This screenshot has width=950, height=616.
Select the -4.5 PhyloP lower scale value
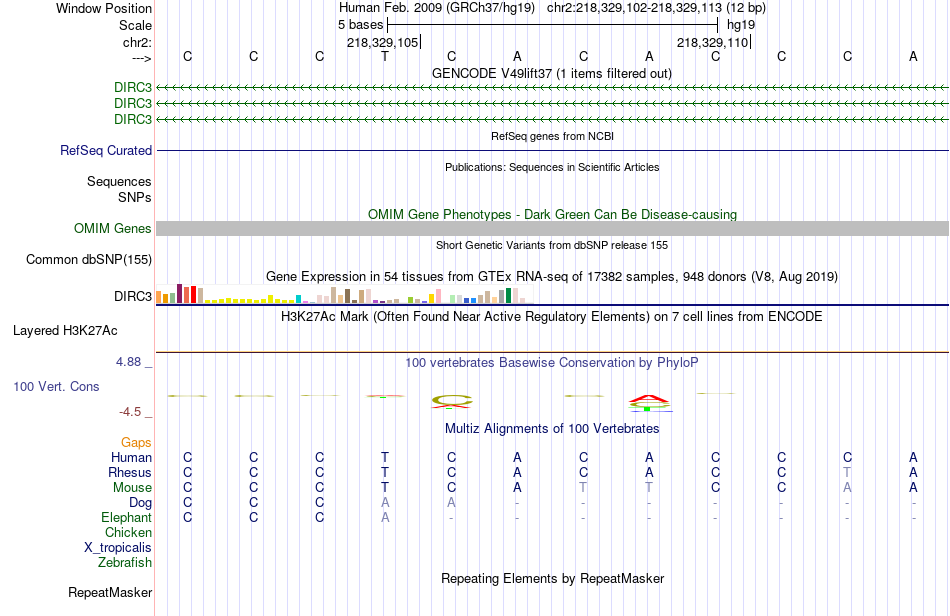(x=130, y=412)
